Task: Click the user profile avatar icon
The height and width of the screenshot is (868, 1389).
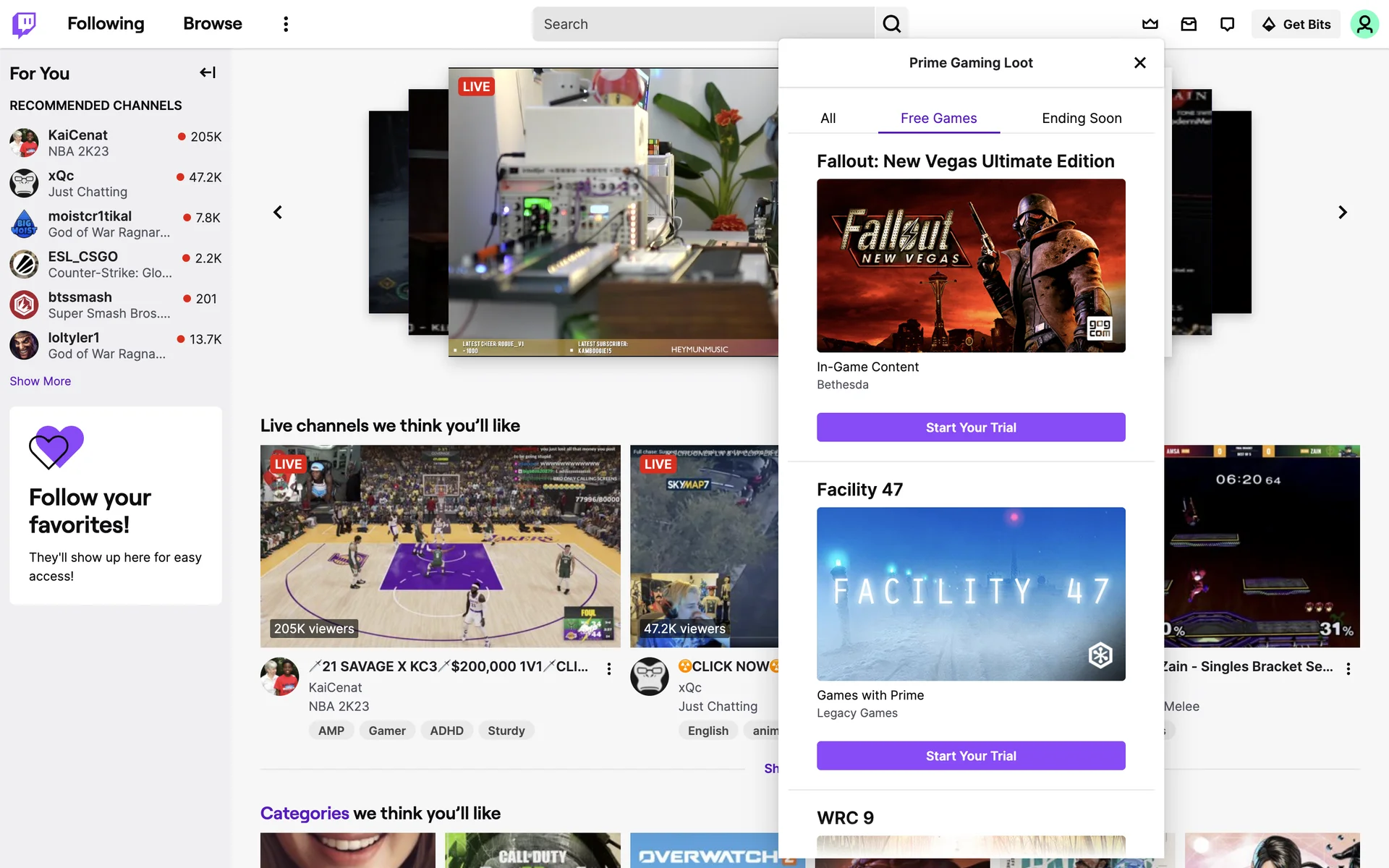Action: tap(1364, 24)
